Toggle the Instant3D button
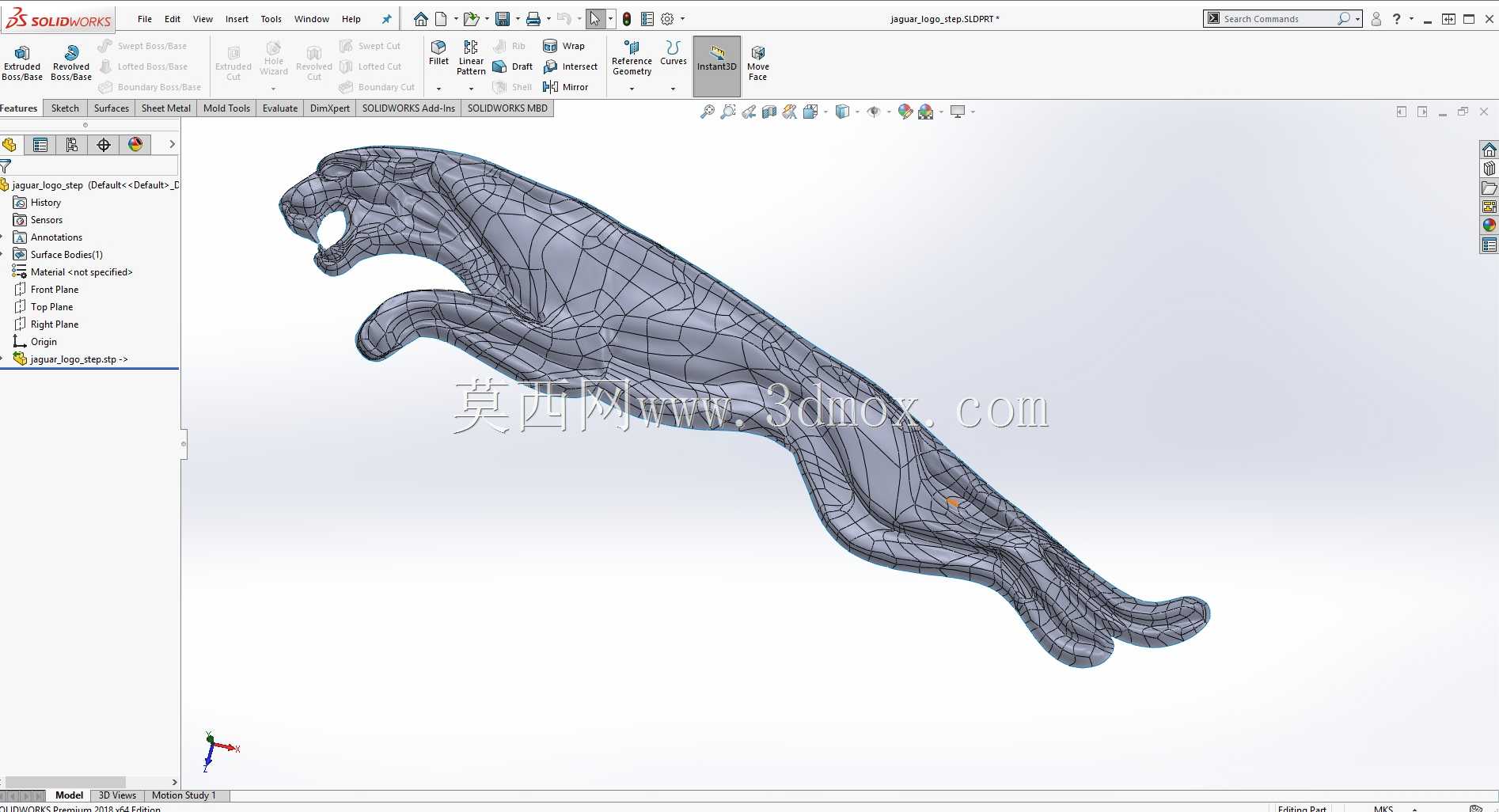The width and height of the screenshot is (1499, 812). (x=717, y=66)
